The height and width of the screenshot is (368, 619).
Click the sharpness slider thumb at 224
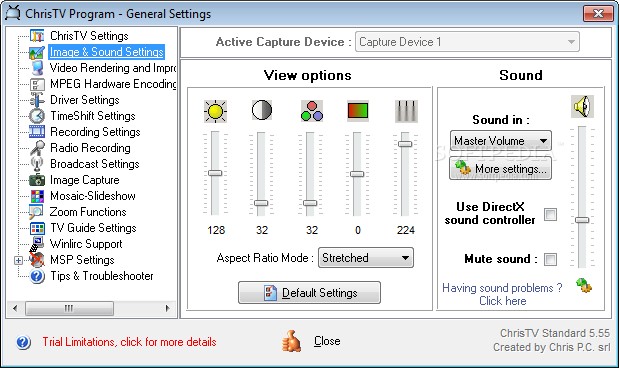coord(405,144)
